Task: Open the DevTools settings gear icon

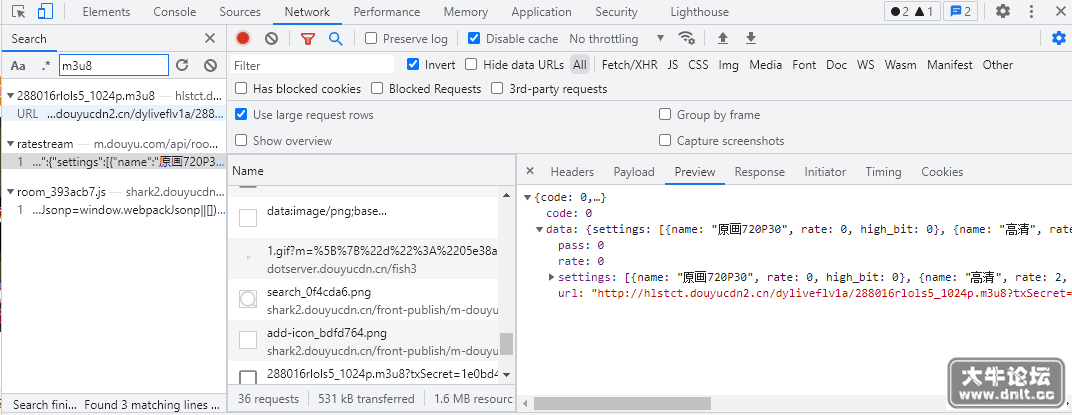Action: tap(1002, 12)
